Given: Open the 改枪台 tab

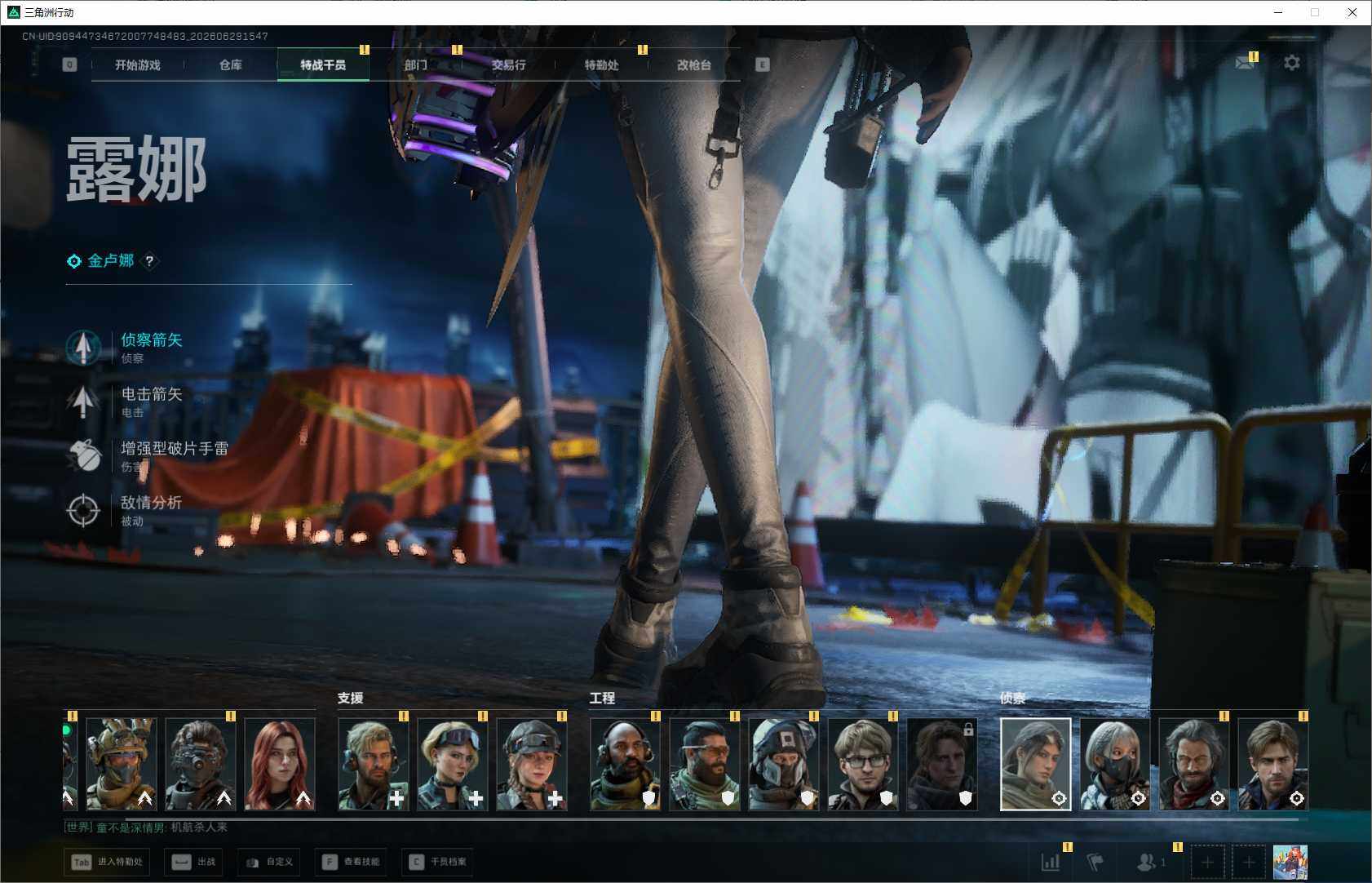Looking at the screenshot, I should coord(694,64).
